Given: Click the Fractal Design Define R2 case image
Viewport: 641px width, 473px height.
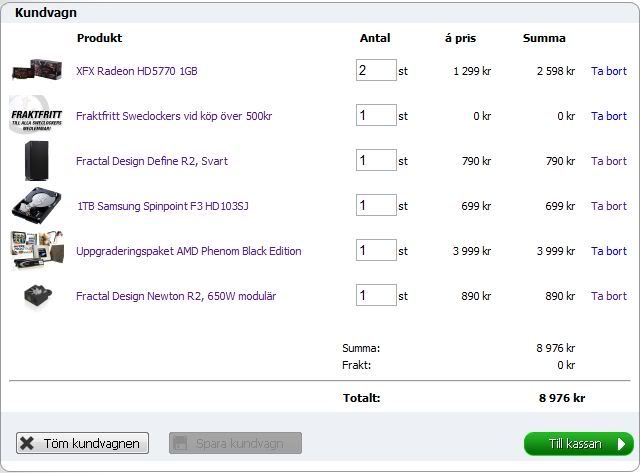Looking at the screenshot, I should click(36, 161).
